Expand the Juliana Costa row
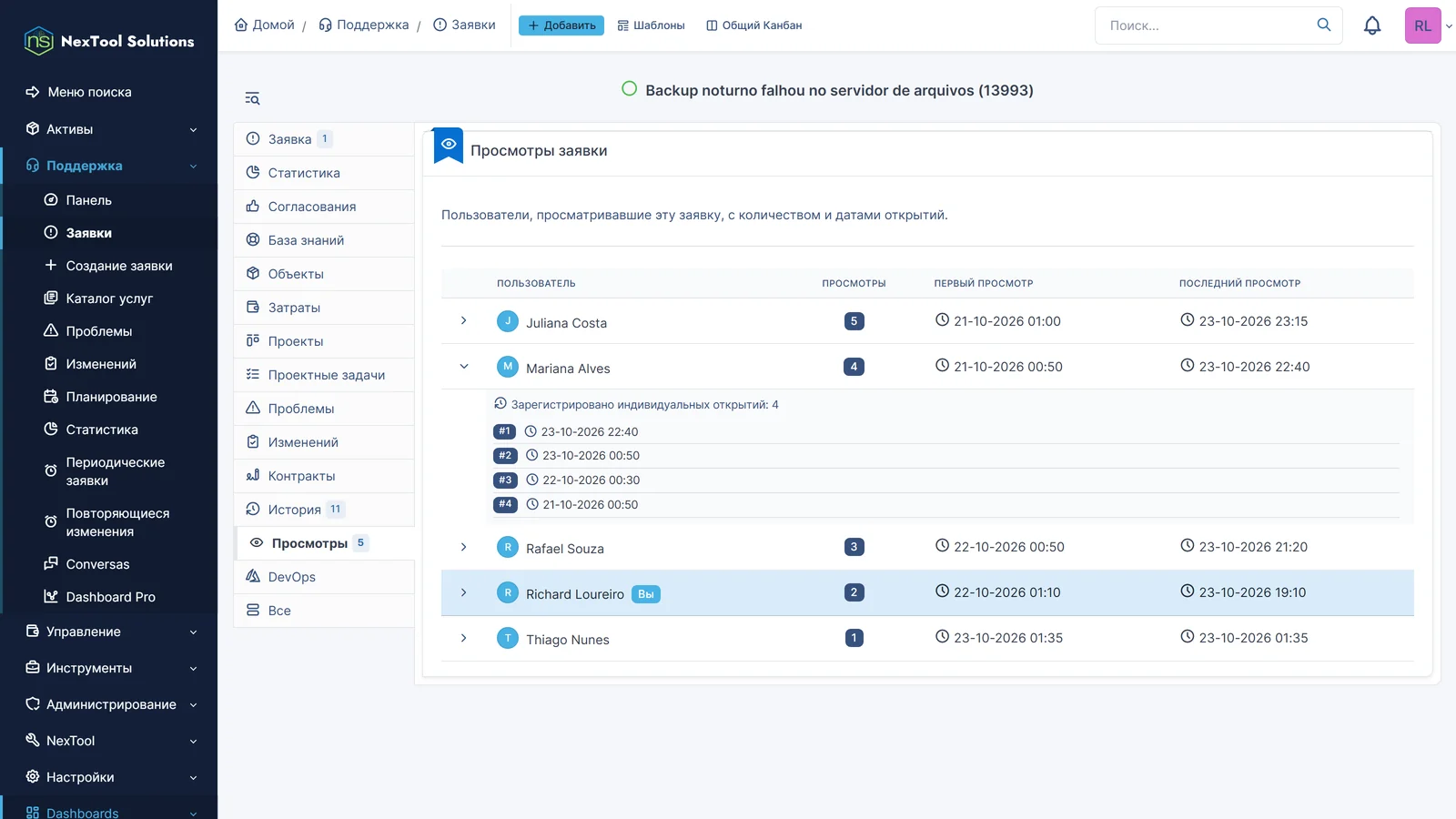 pos(464,320)
